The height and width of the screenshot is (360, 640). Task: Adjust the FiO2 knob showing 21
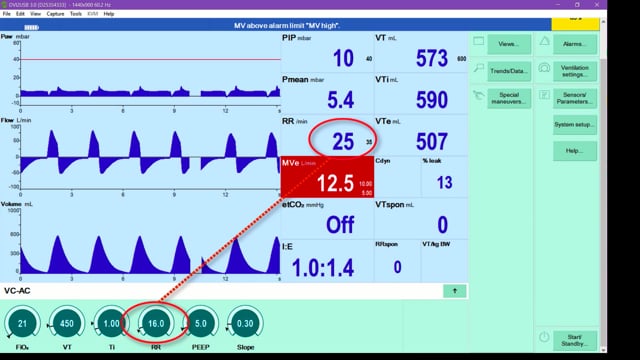(x=22, y=323)
